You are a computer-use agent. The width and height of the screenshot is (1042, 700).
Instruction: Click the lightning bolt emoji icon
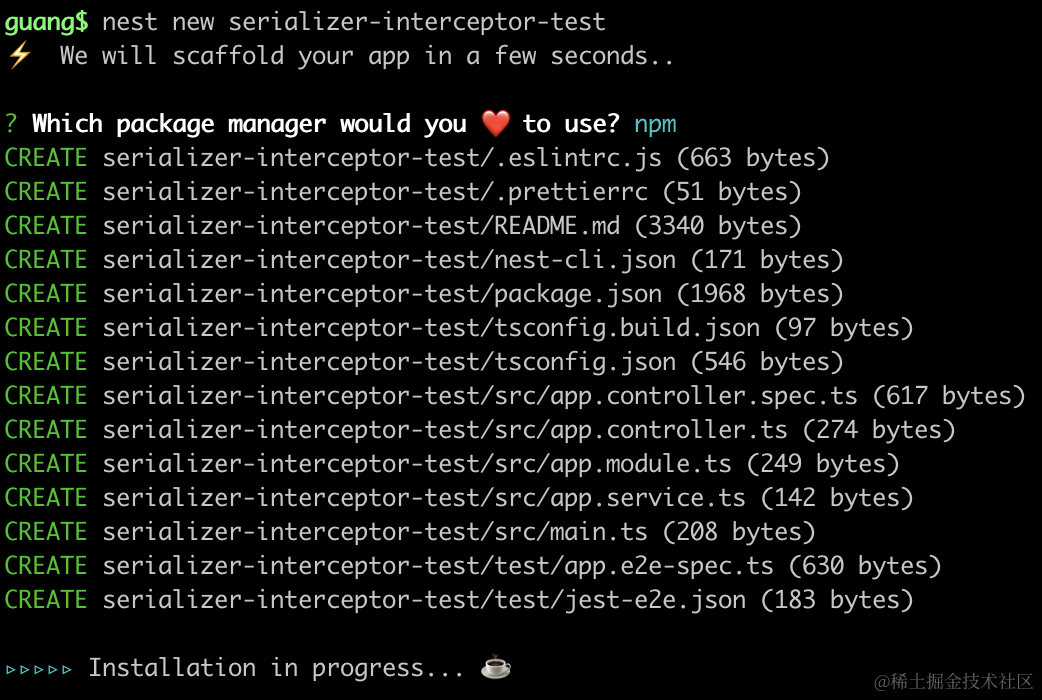coord(19,56)
